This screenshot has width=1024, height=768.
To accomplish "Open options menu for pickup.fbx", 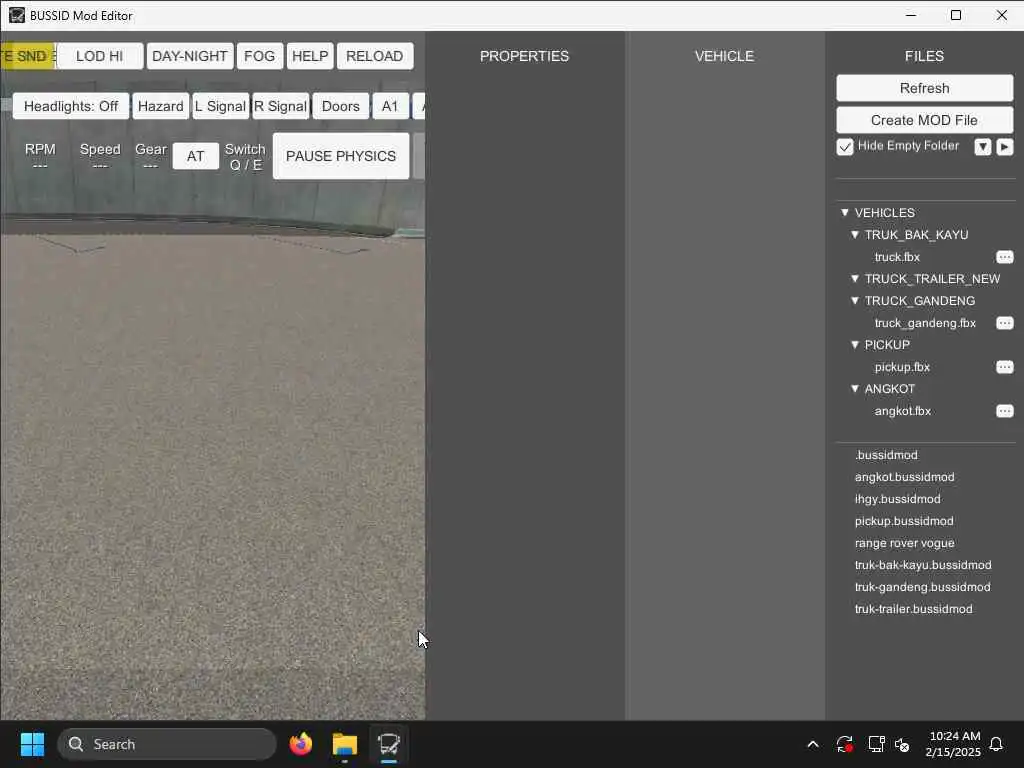I will [1004, 367].
